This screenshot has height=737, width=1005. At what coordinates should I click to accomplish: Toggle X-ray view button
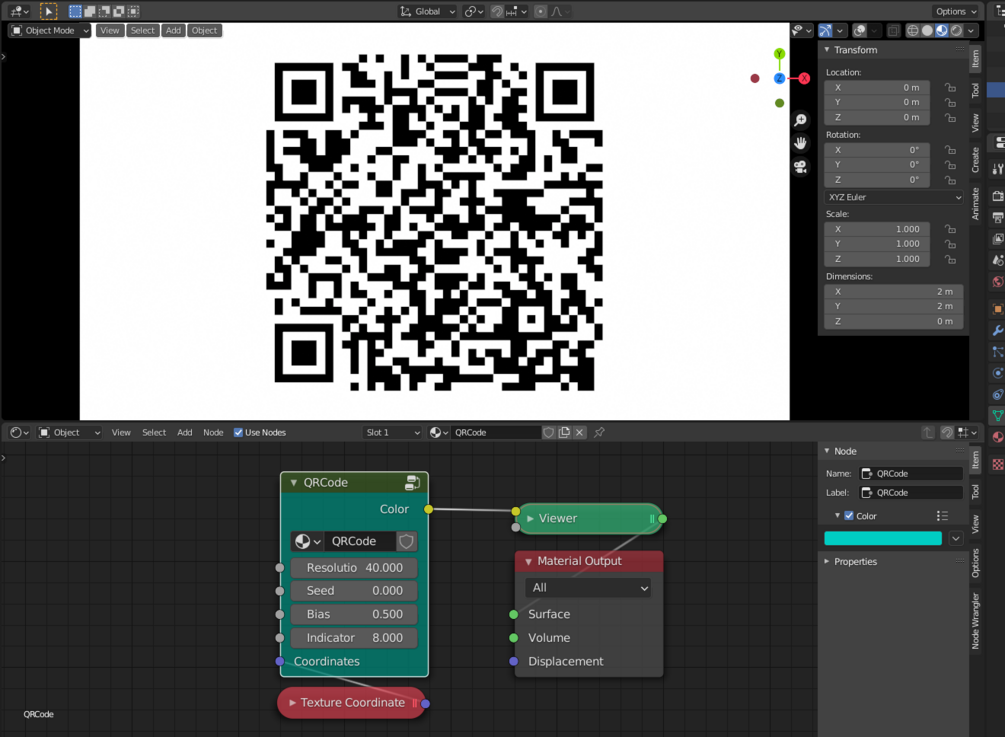(x=893, y=30)
